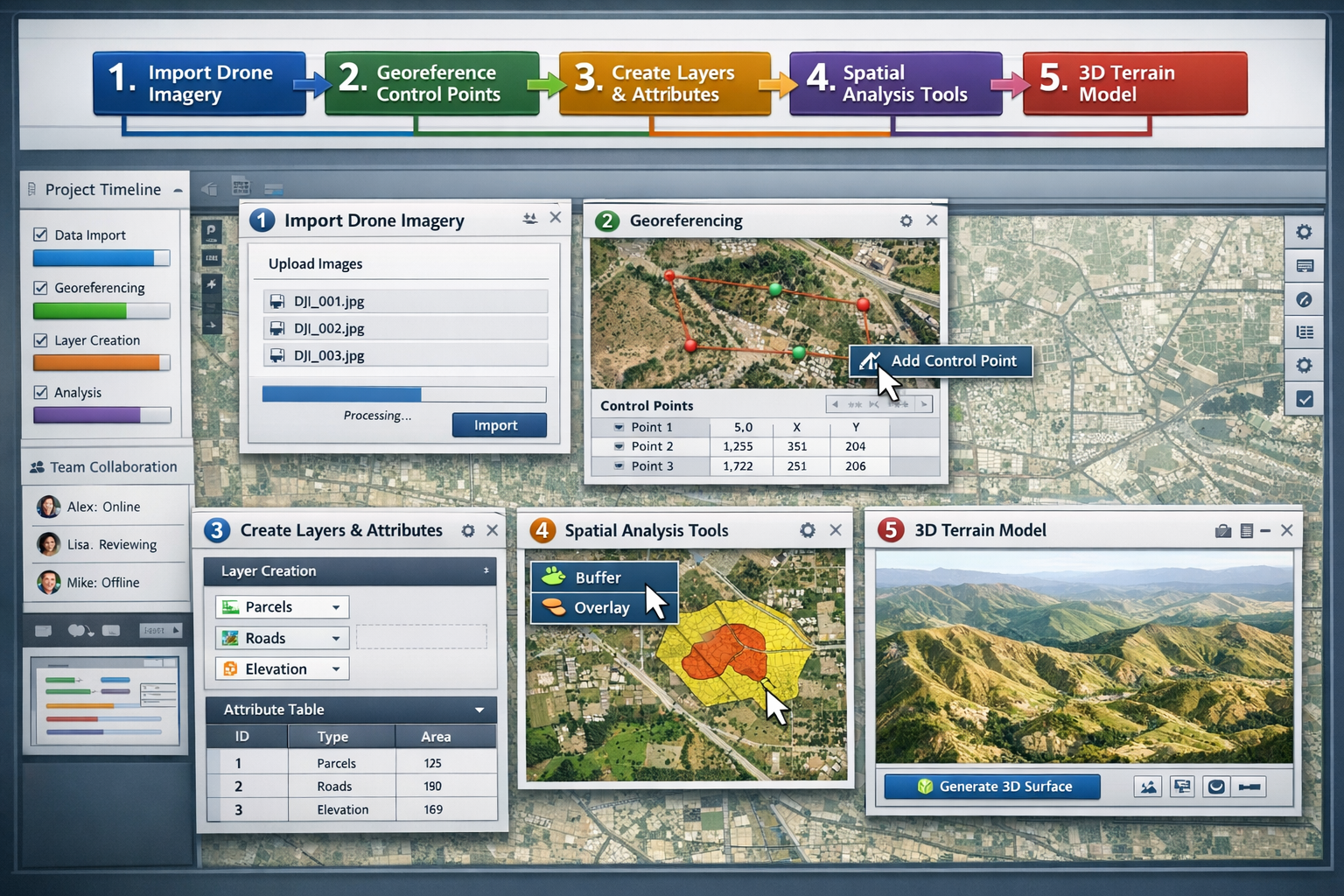Uncheck the Analysis milestone checkbox
The image size is (1344, 896).
(41, 392)
